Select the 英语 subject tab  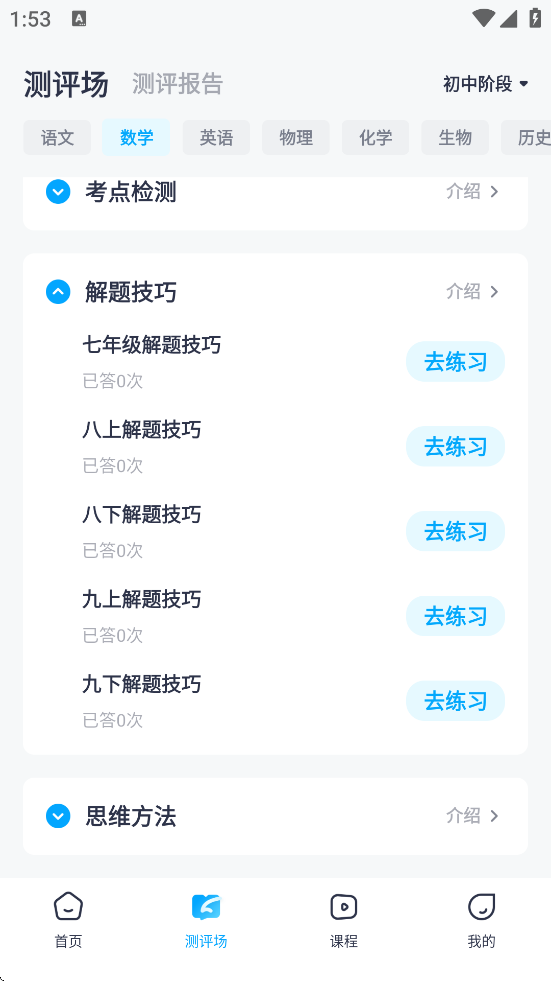click(x=216, y=138)
